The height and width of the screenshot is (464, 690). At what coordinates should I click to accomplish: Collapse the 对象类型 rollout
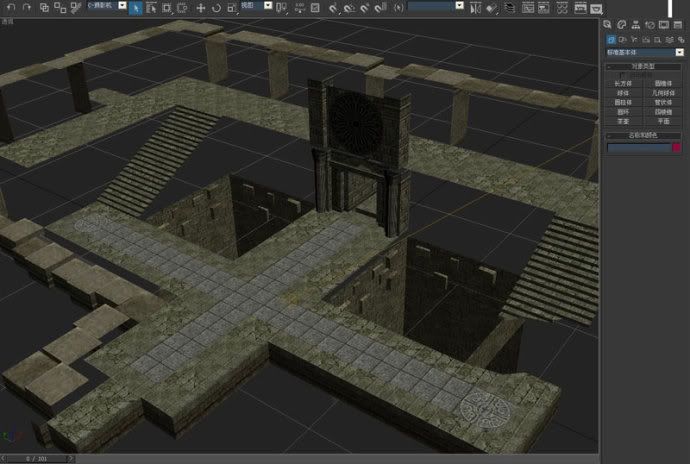coord(644,66)
